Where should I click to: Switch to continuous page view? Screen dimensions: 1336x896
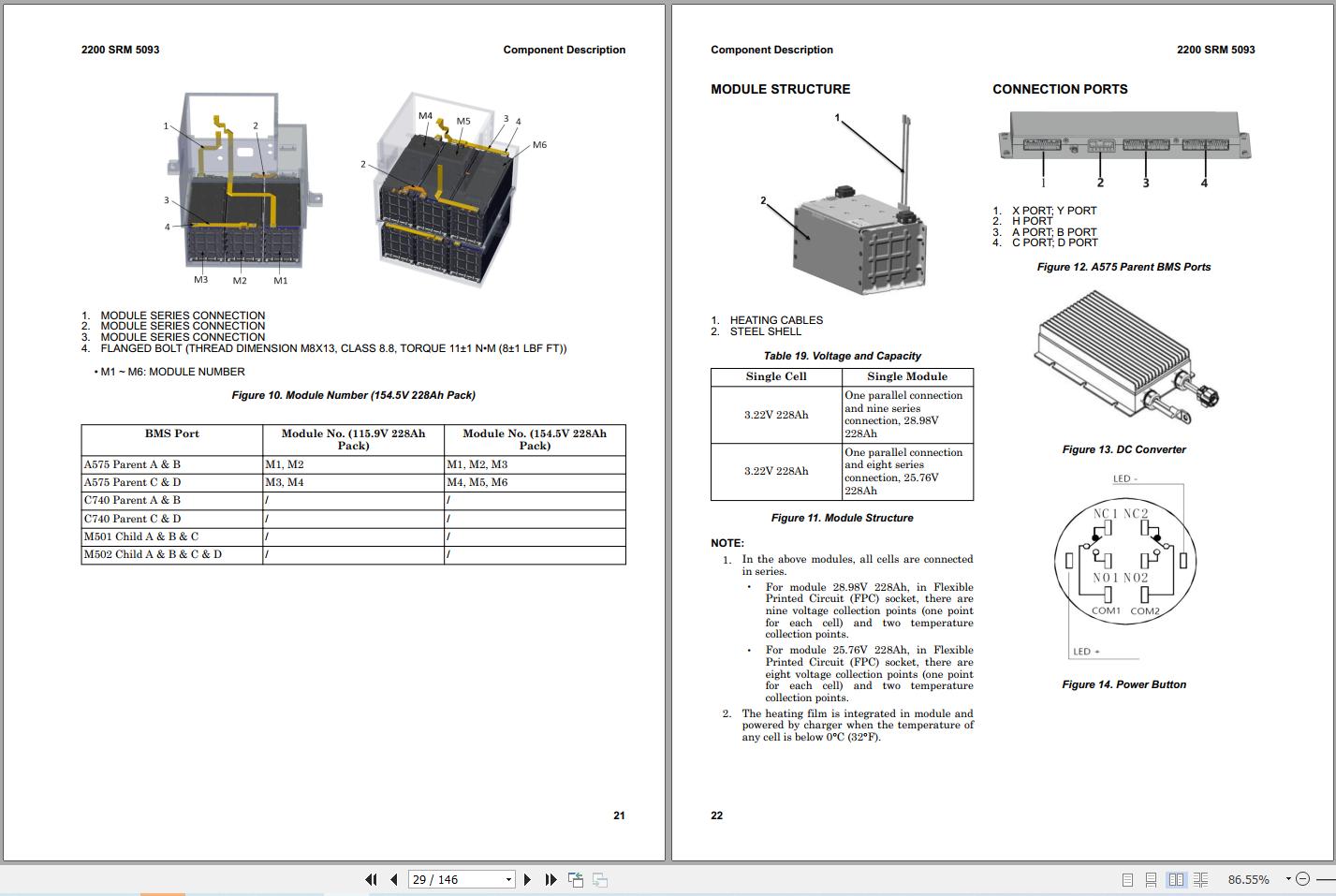pyautogui.click(x=1152, y=880)
